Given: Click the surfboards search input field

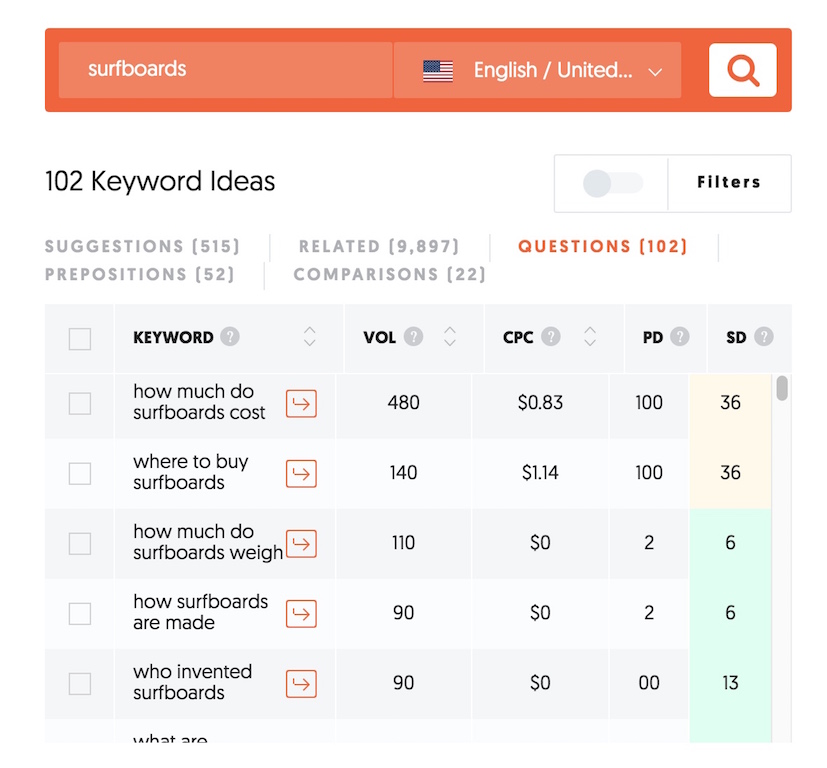Looking at the screenshot, I should (x=225, y=70).
